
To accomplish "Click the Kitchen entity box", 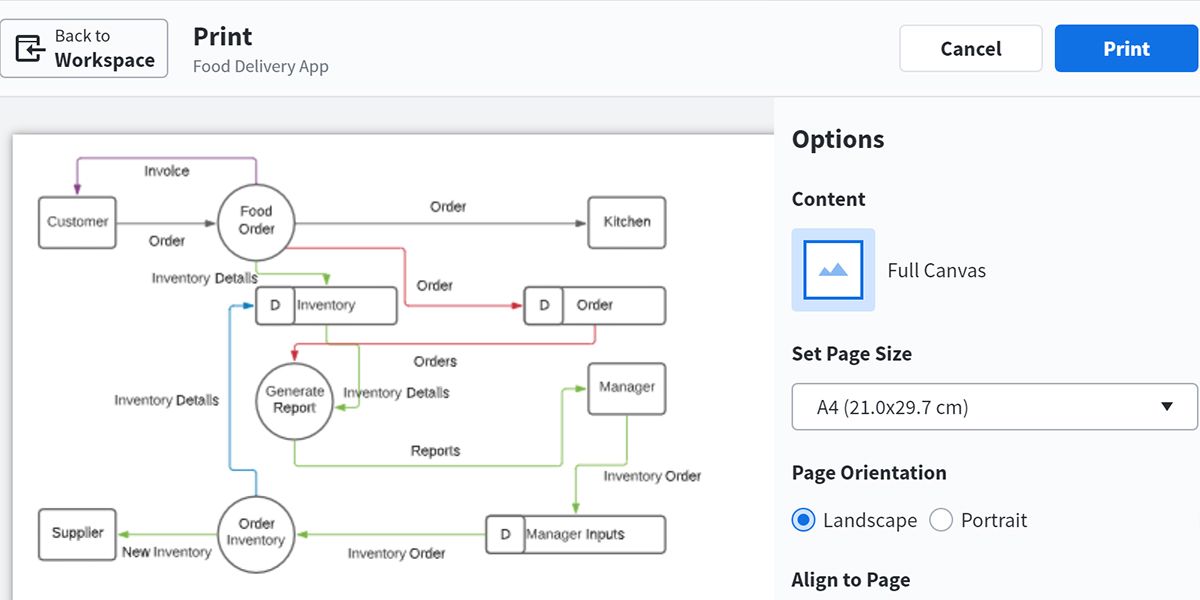I will click(627, 222).
